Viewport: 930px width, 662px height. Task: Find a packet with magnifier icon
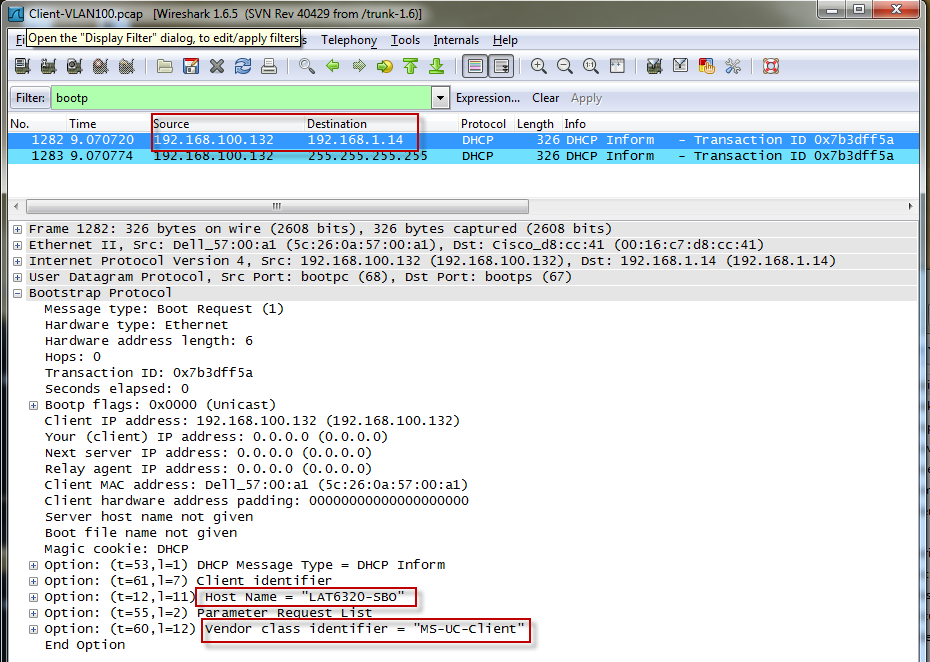tap(307, 66)
